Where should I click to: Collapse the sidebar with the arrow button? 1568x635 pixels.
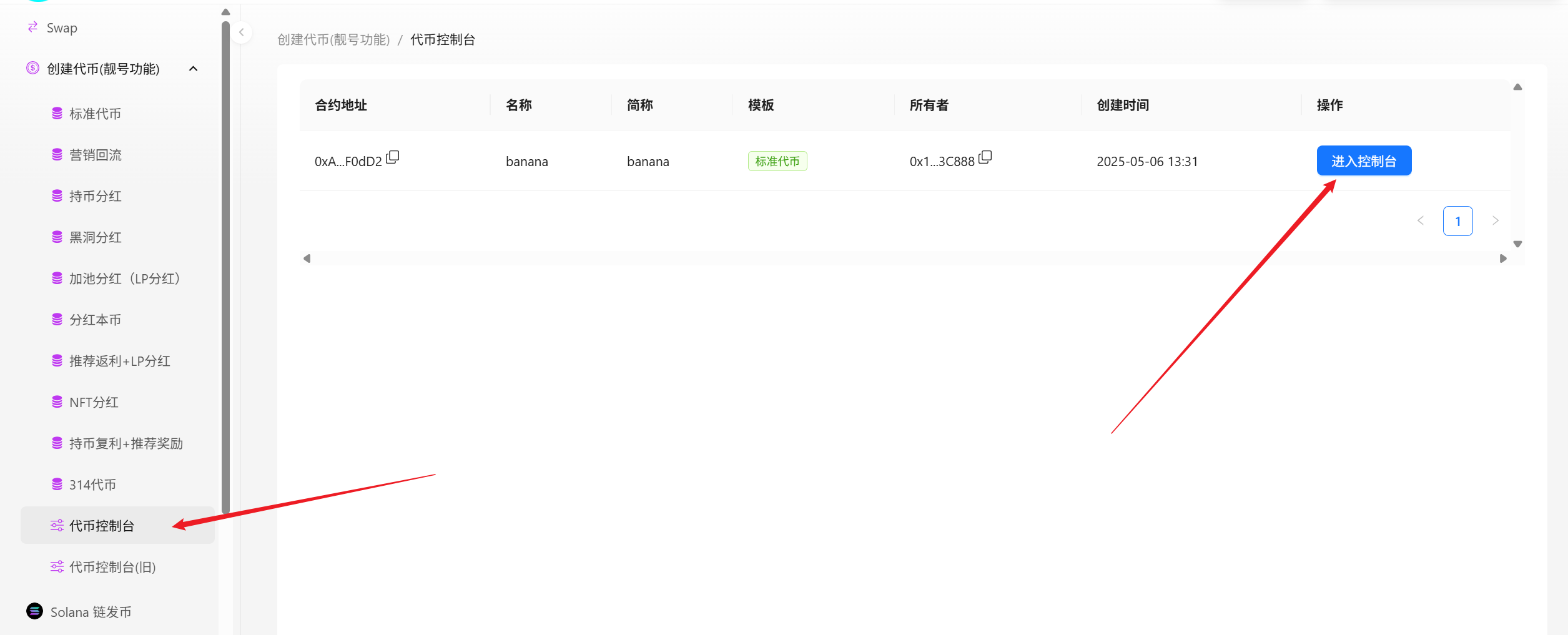point(241,32)
